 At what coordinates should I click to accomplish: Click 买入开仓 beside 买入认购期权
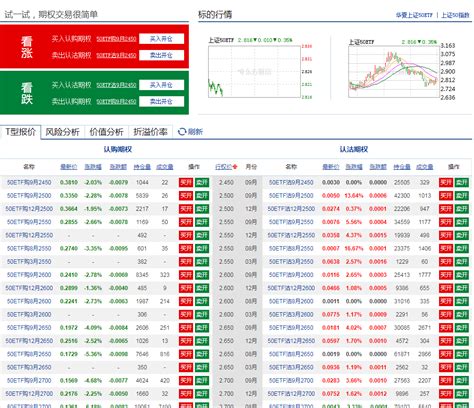click(x=161, y=39)
